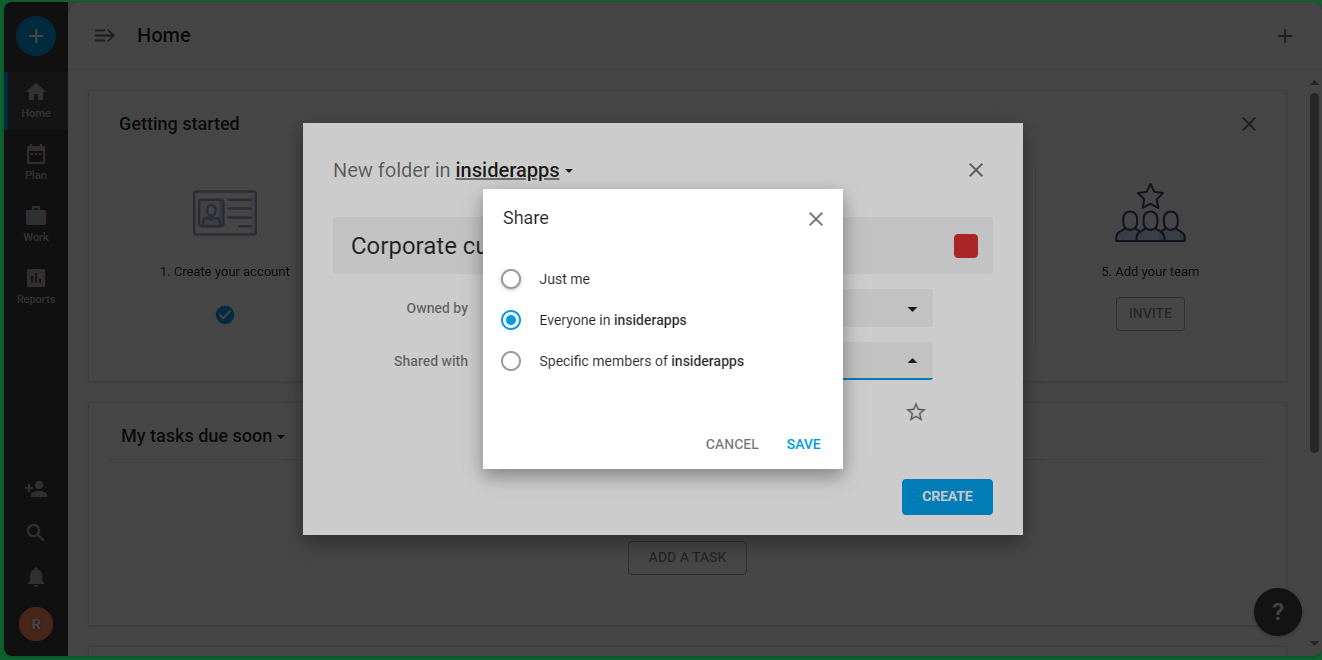Select Everyone in insiderapps option
The height and width of the screenshot is (660, 1322).
pos(511,320)
